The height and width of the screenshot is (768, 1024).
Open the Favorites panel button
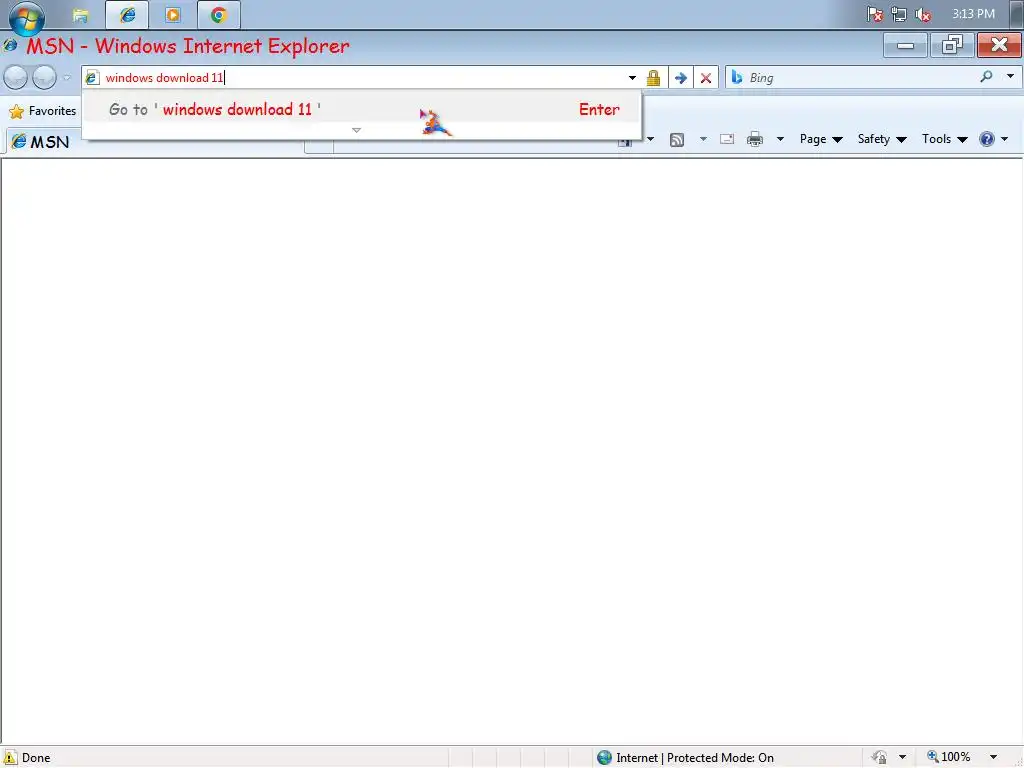(x=43, y=111)
